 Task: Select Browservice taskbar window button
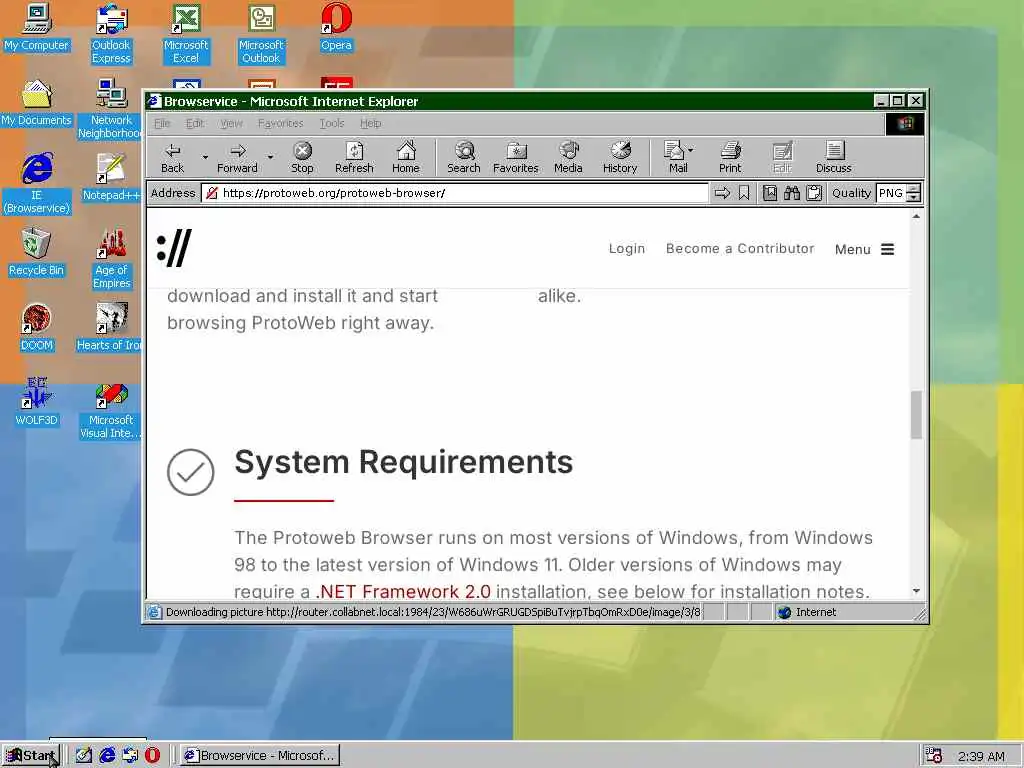tap(260, 756)
